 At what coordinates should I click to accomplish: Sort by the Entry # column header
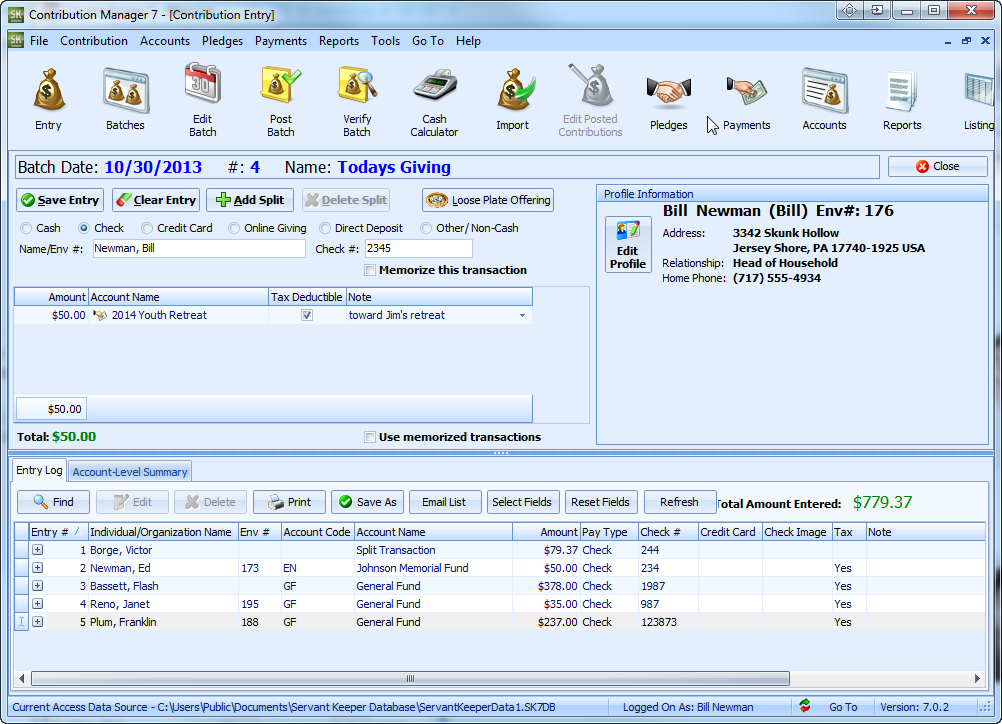point(58,532)
